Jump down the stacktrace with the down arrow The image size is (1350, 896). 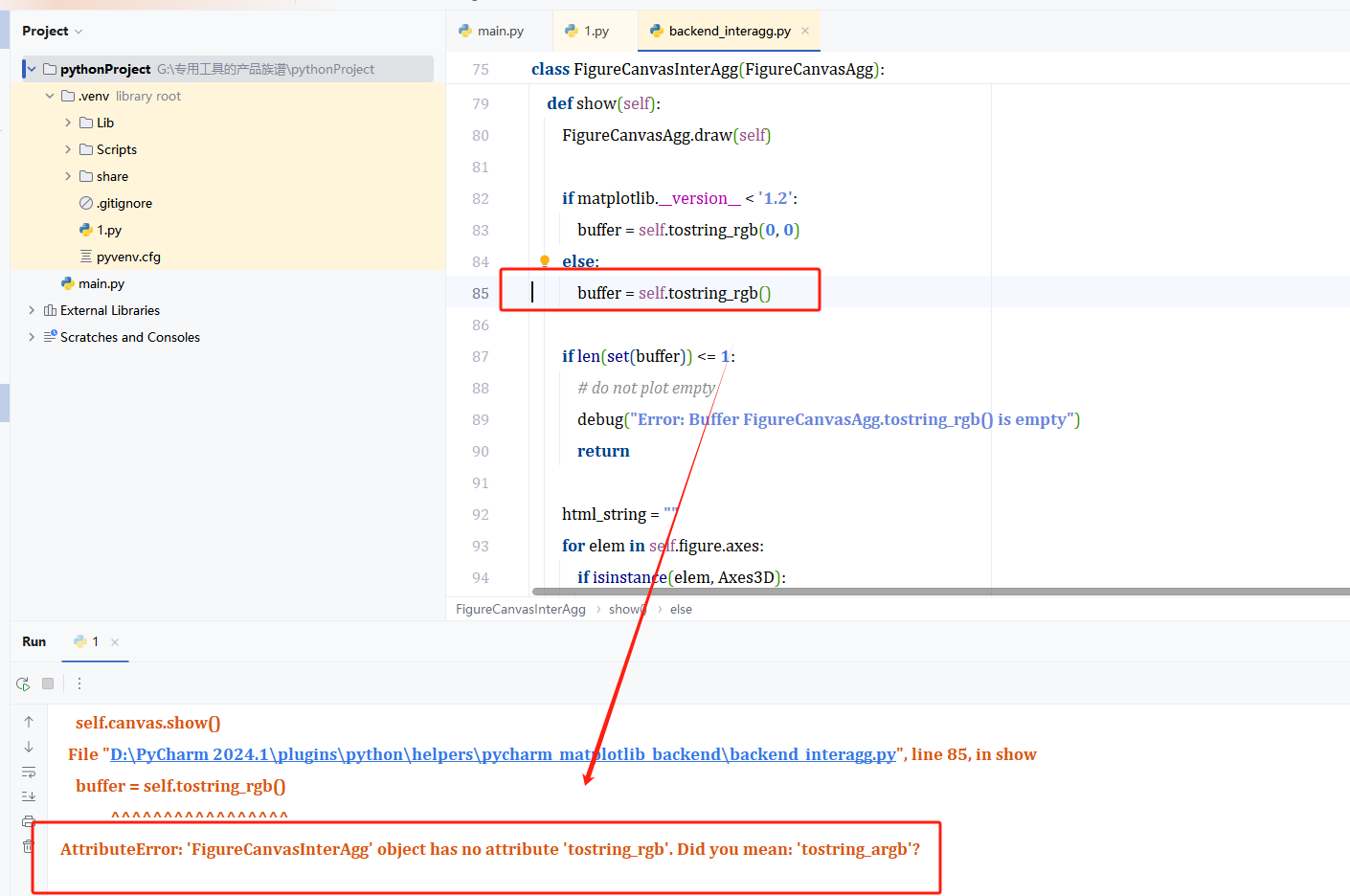tap(29, 747)
